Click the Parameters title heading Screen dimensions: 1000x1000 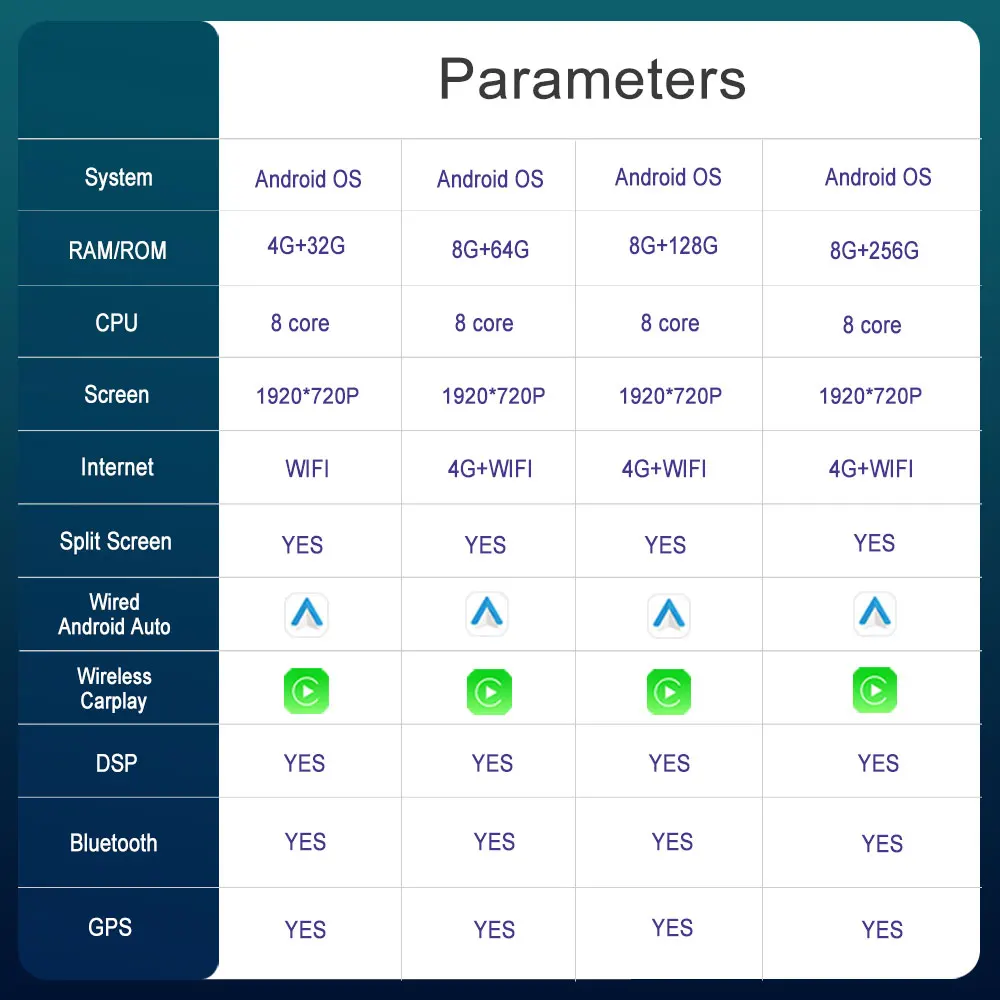[592, 78]
